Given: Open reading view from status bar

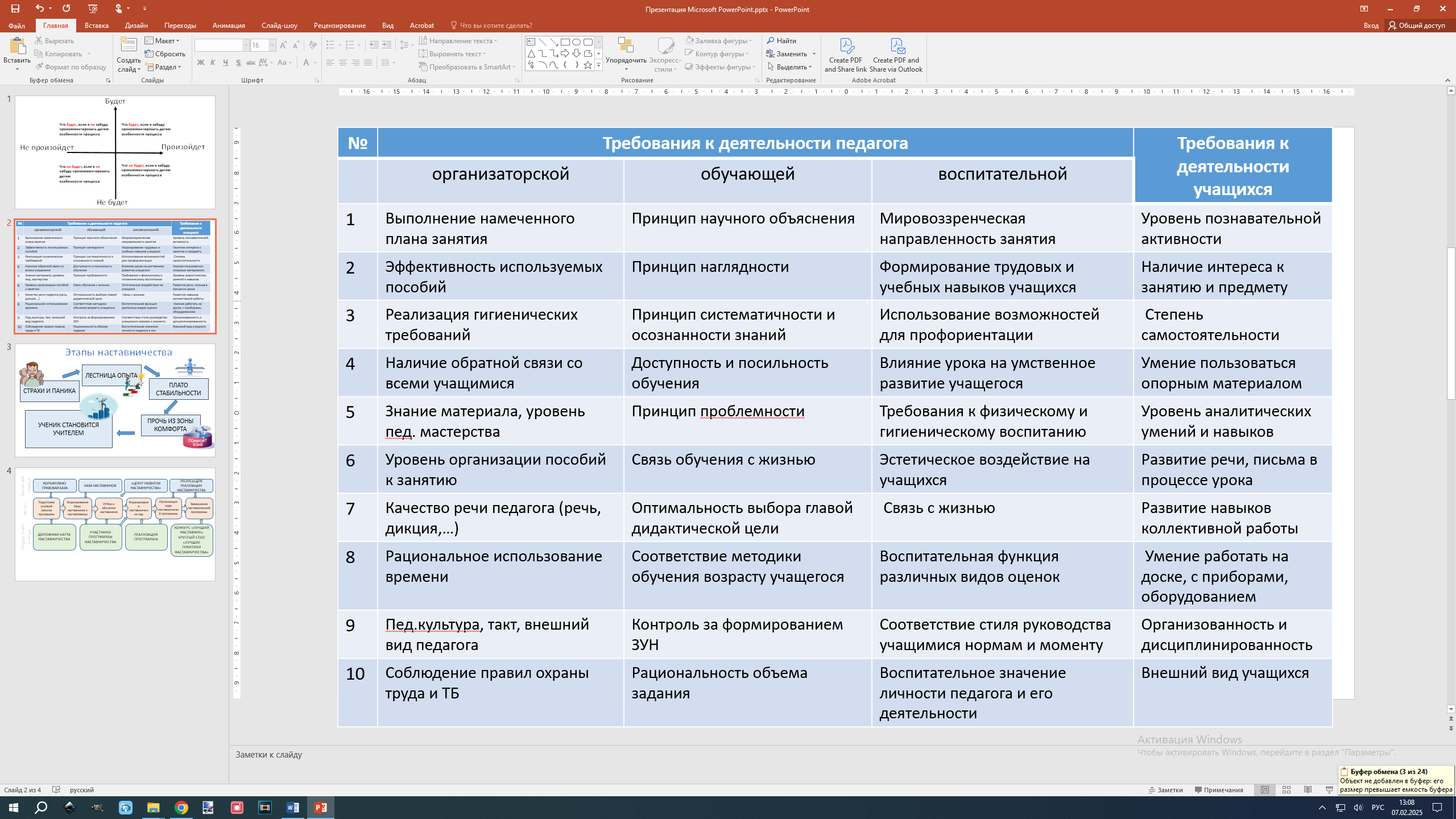Looking at the screenshot, I should (x=1308, y=790).
